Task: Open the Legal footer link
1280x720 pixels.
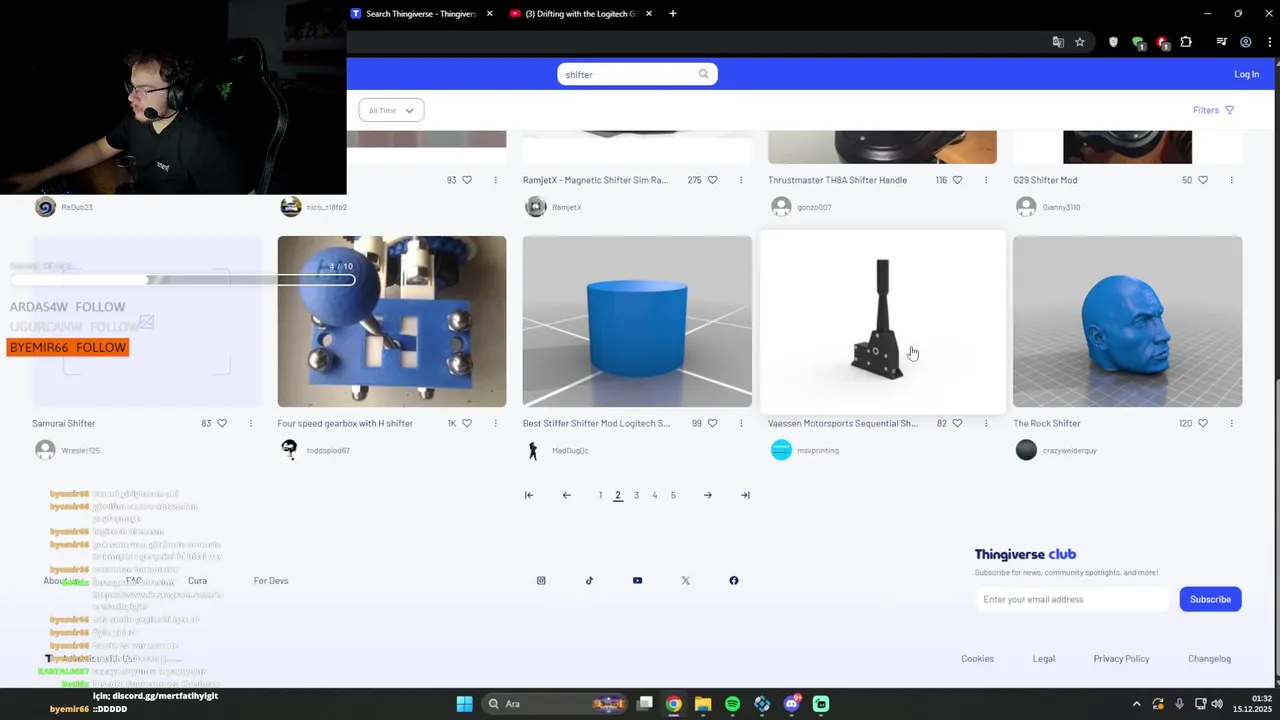Action: click(1043, 658)
